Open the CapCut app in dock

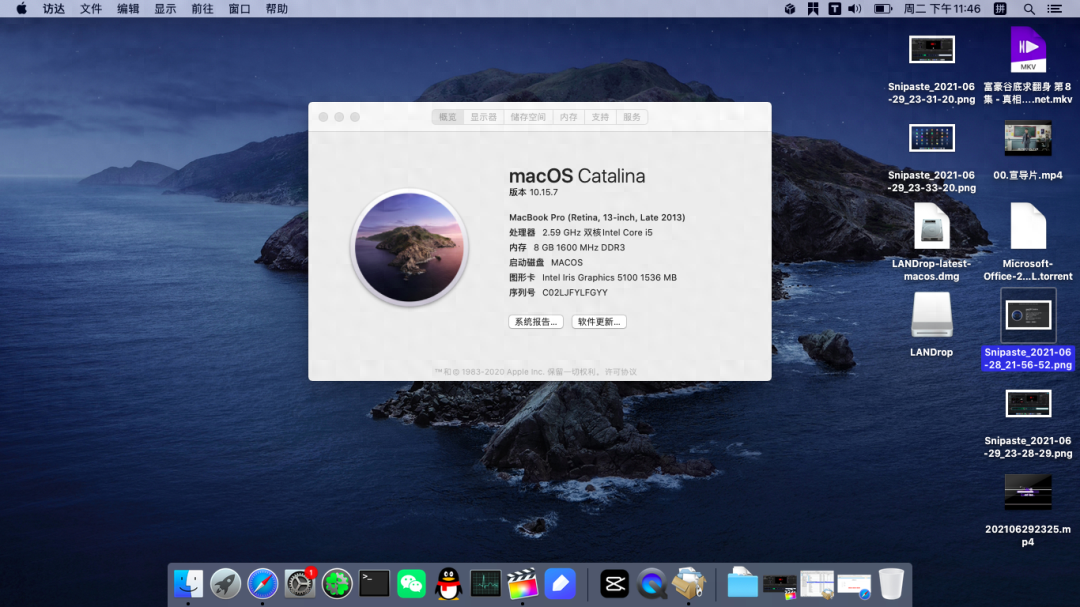(614, 583)
